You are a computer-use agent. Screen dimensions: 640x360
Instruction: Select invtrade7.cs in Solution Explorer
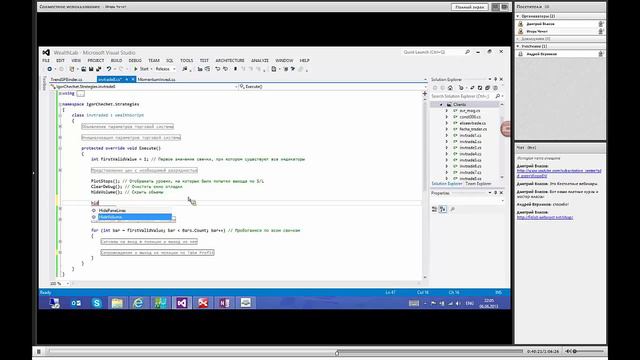[x=470, y=172]
